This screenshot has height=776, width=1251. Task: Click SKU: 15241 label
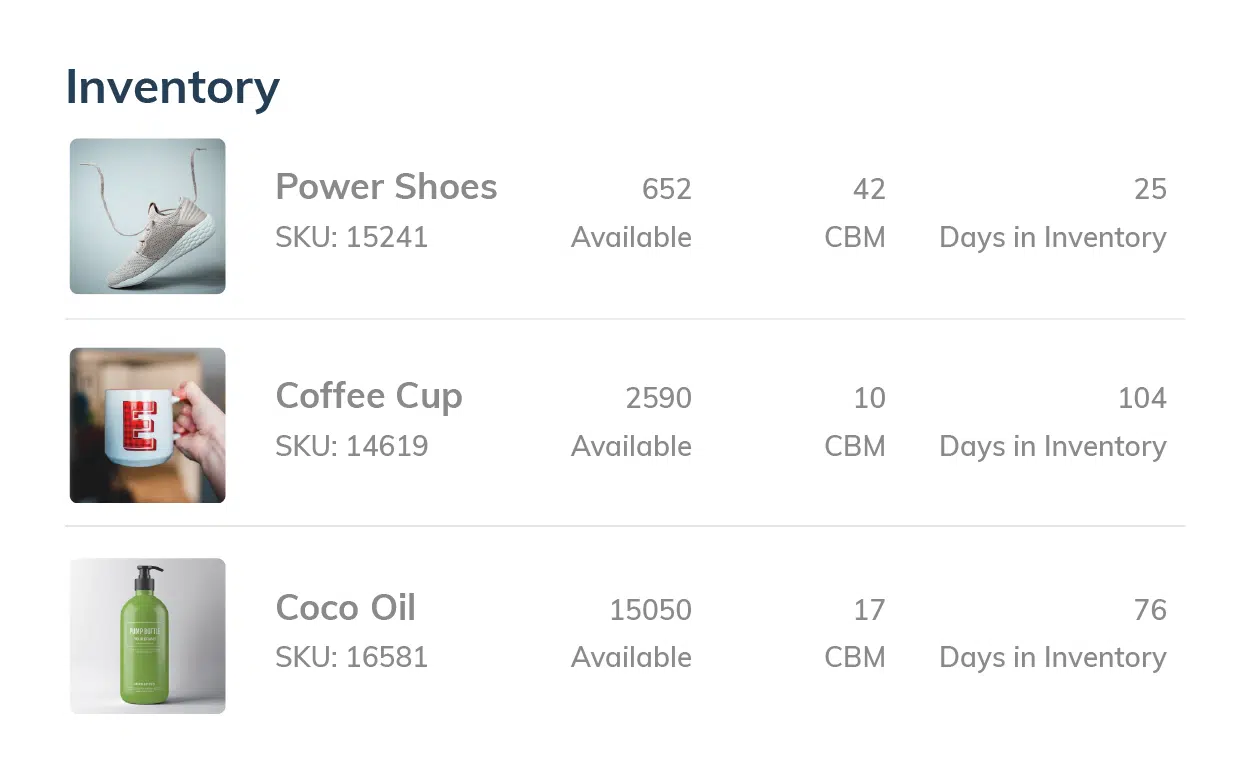(351, 237)
